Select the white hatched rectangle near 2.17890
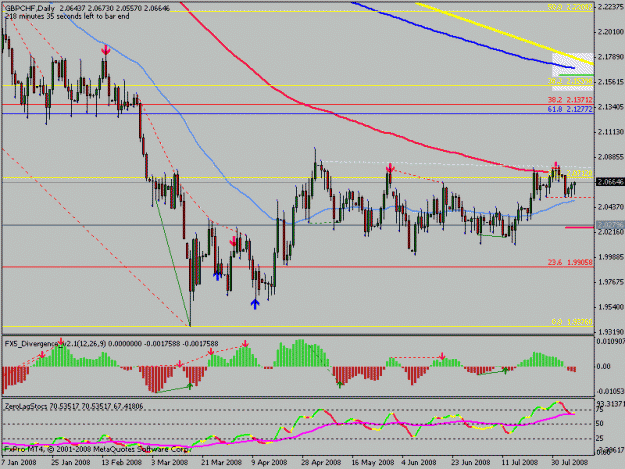The height and width of the screenshot is (469, 625). 572,72
